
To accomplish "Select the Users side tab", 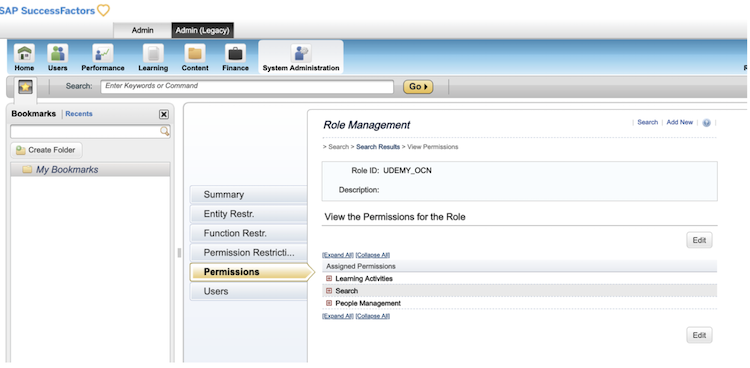I will pyautogui.click(x=248, y=291).
